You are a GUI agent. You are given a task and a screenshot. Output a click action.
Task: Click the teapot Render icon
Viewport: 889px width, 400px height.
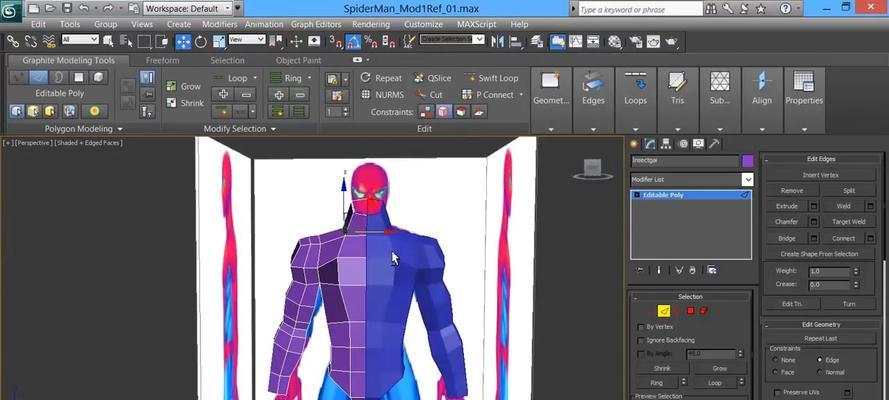pyautogui.click(x=672, y=41)
